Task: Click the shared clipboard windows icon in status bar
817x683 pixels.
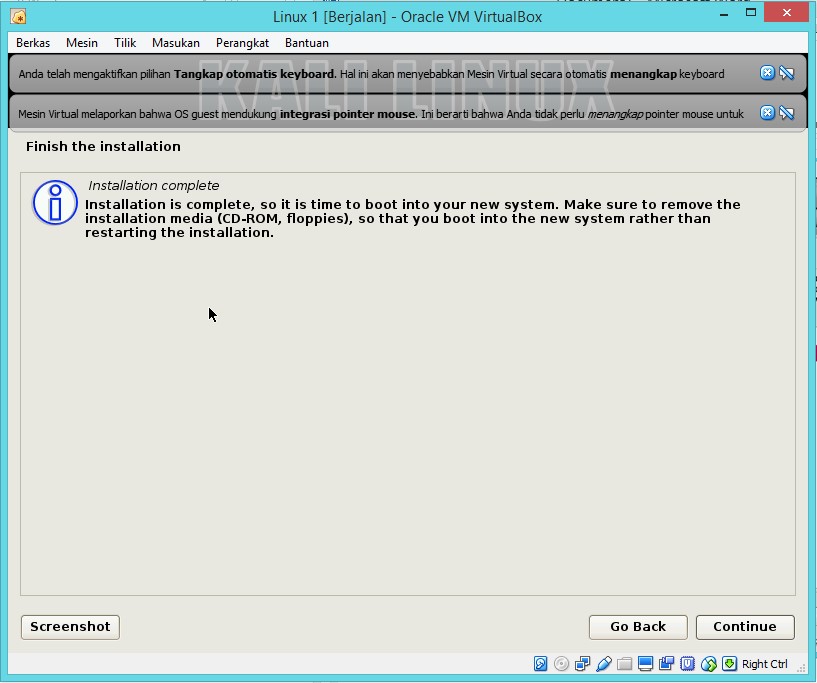Action: tap(666, 664)
